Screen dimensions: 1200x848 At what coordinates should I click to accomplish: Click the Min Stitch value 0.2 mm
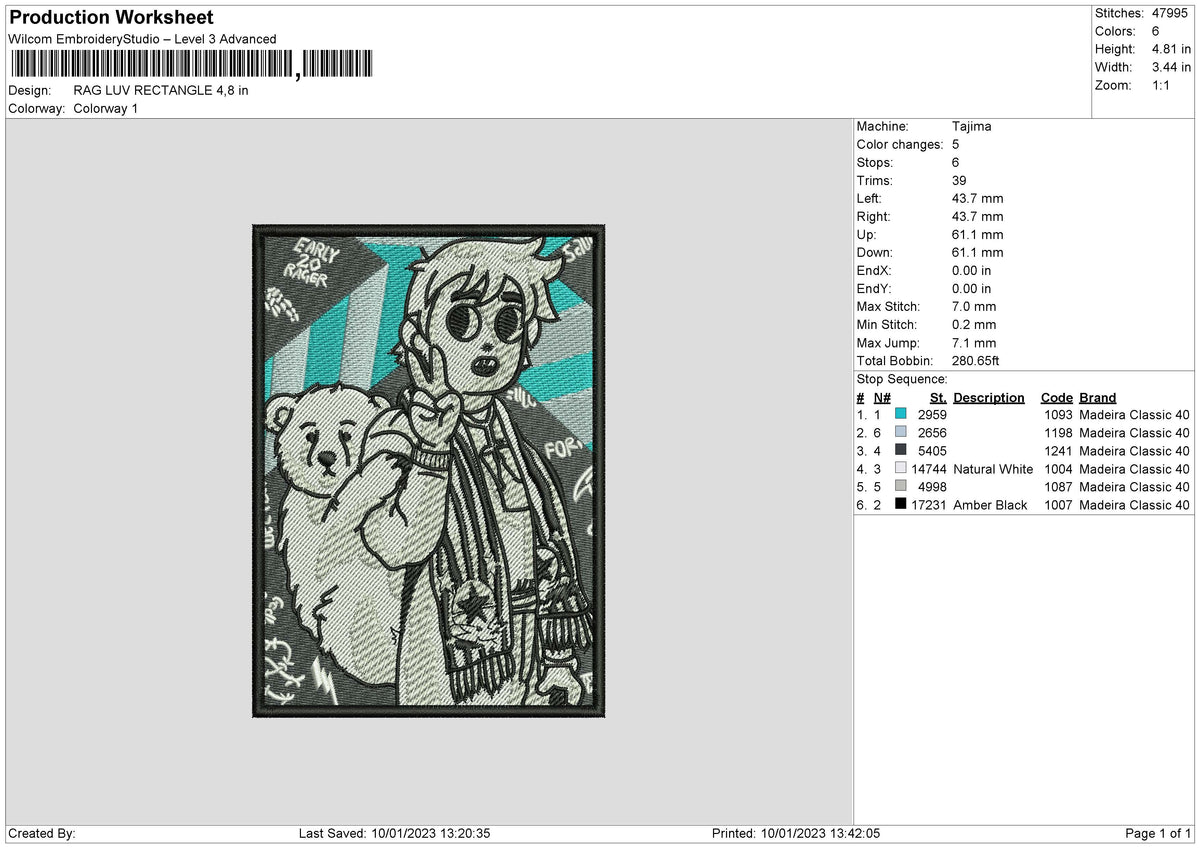(974, 324)
